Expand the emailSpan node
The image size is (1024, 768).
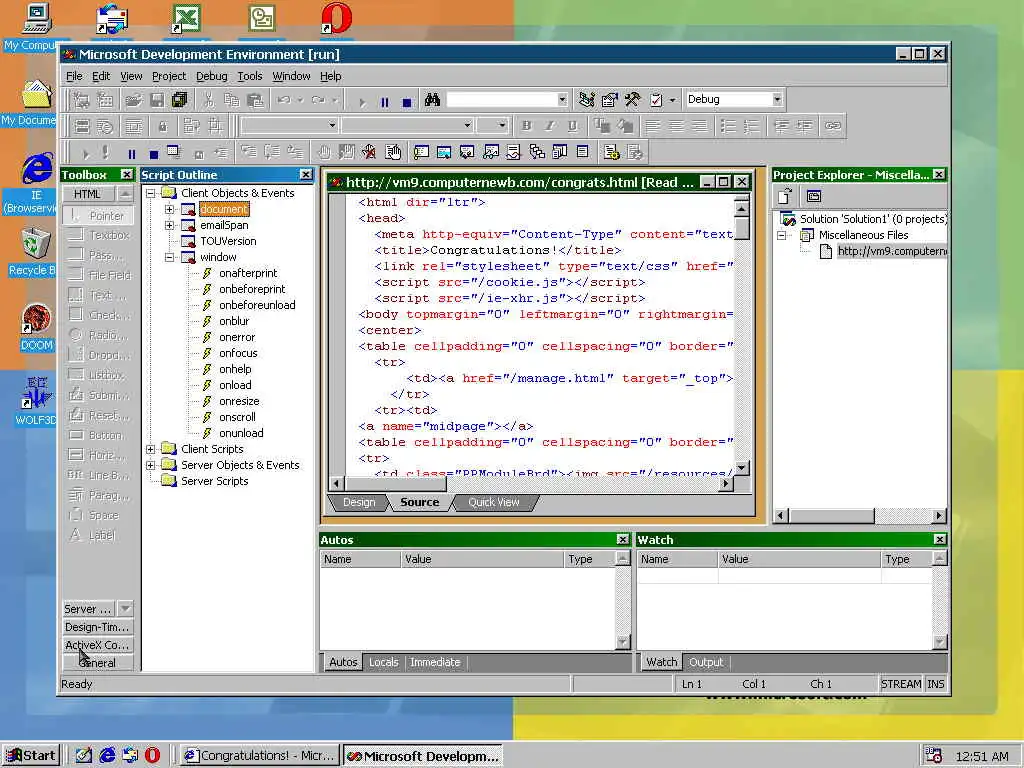point(170,225)
